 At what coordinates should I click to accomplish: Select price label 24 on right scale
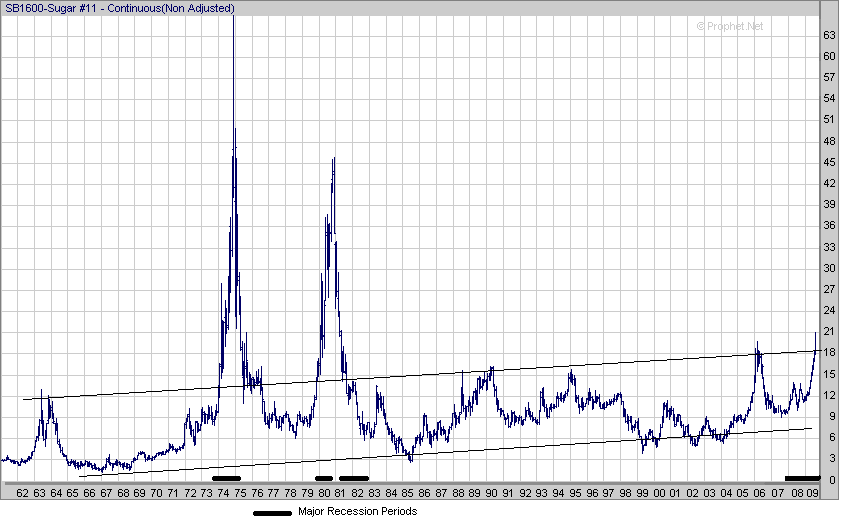(x=829, y=310)
